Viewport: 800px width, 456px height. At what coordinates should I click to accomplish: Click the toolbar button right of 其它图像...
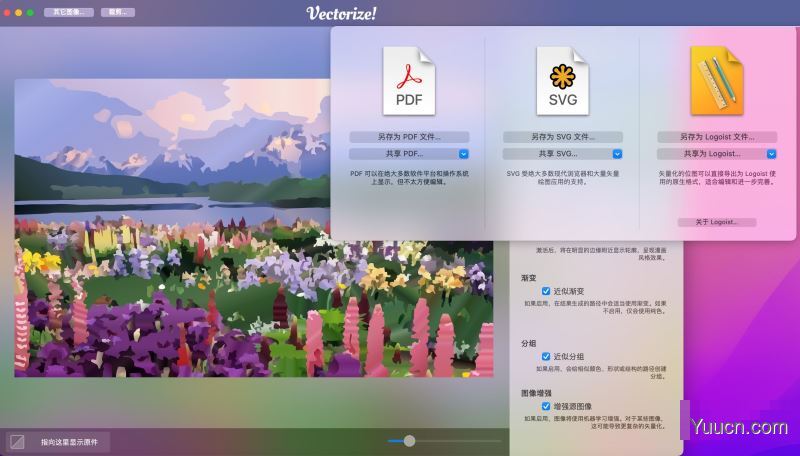click(118, 12)
